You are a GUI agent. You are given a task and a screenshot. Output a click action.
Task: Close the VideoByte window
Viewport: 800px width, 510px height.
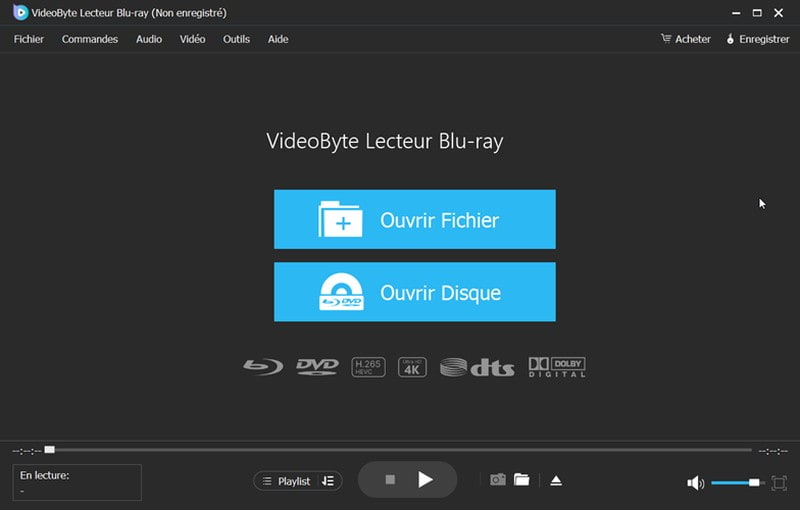(x=779, y=13)
